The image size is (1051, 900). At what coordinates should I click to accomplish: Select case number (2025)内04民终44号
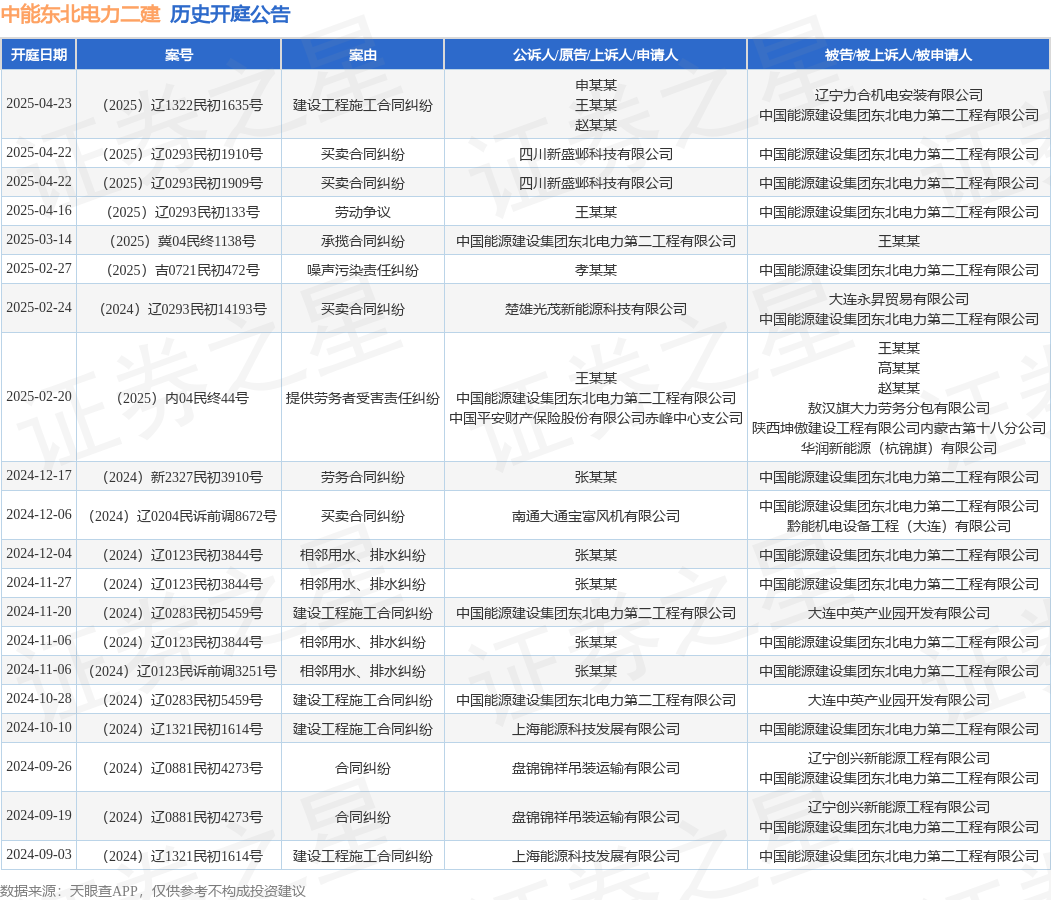click(x=182, y=398)
